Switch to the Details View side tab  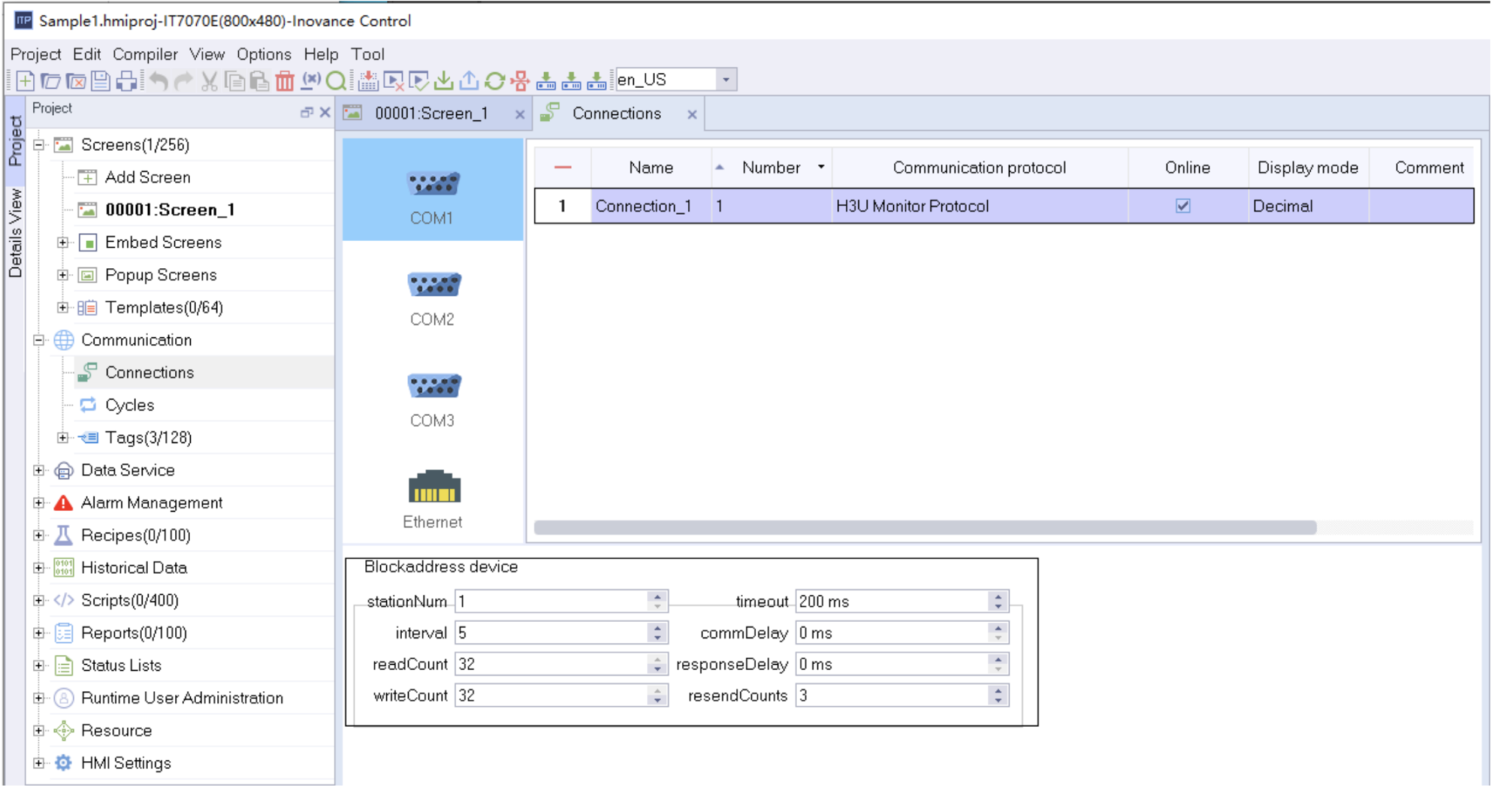[15, 233]
